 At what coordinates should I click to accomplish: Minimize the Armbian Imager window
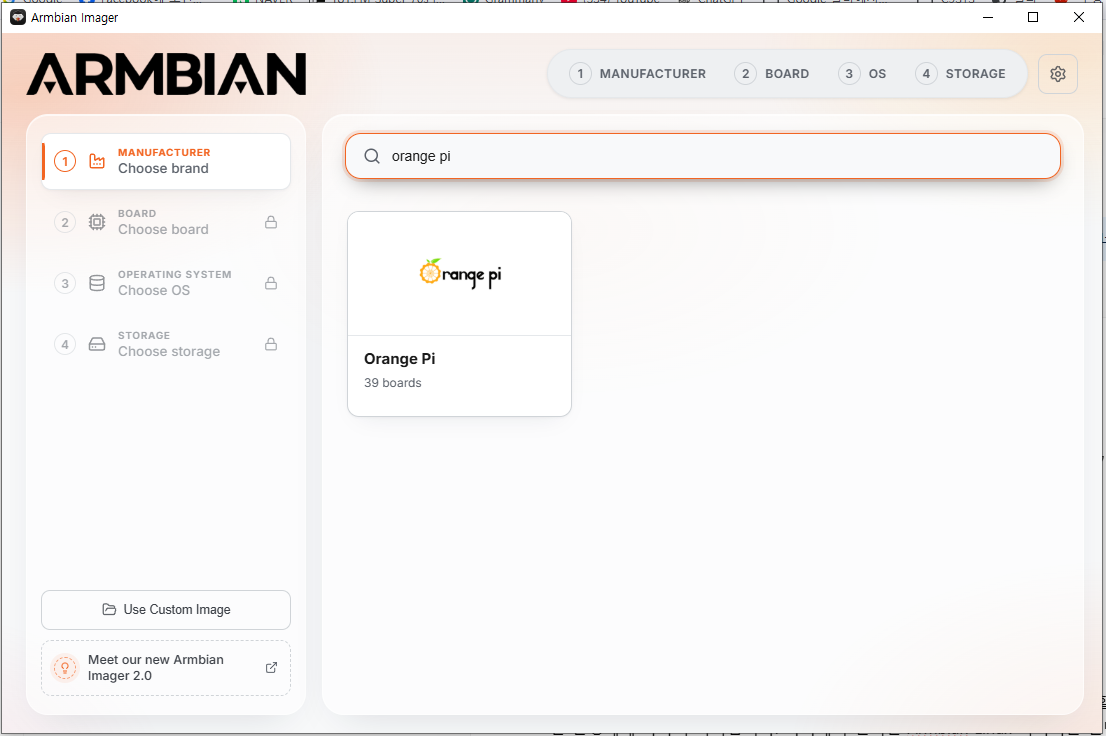coord(988,17)
